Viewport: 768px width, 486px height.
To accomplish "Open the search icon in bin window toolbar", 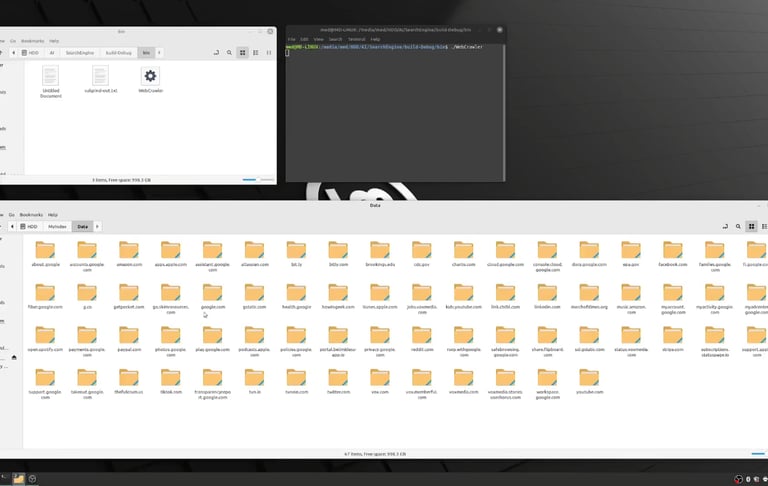I will [x=229, y=52].
